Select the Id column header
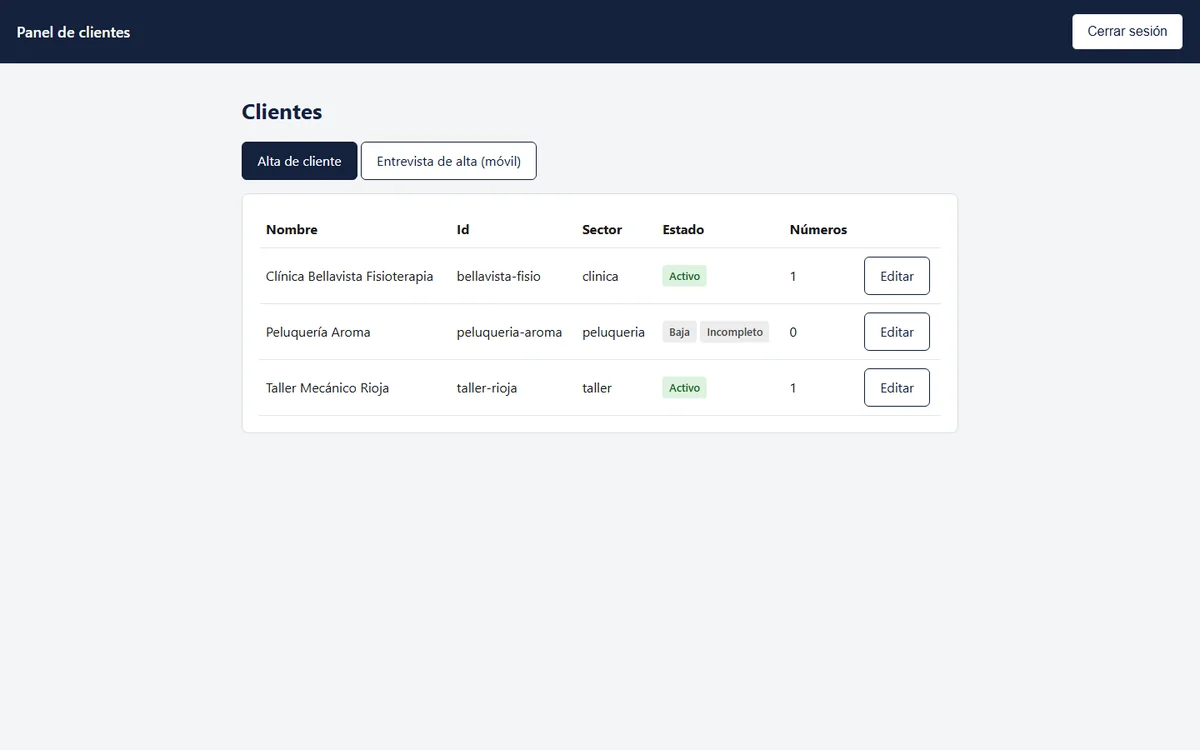This screenshot has height=750, width=1200. click(463, 230)
